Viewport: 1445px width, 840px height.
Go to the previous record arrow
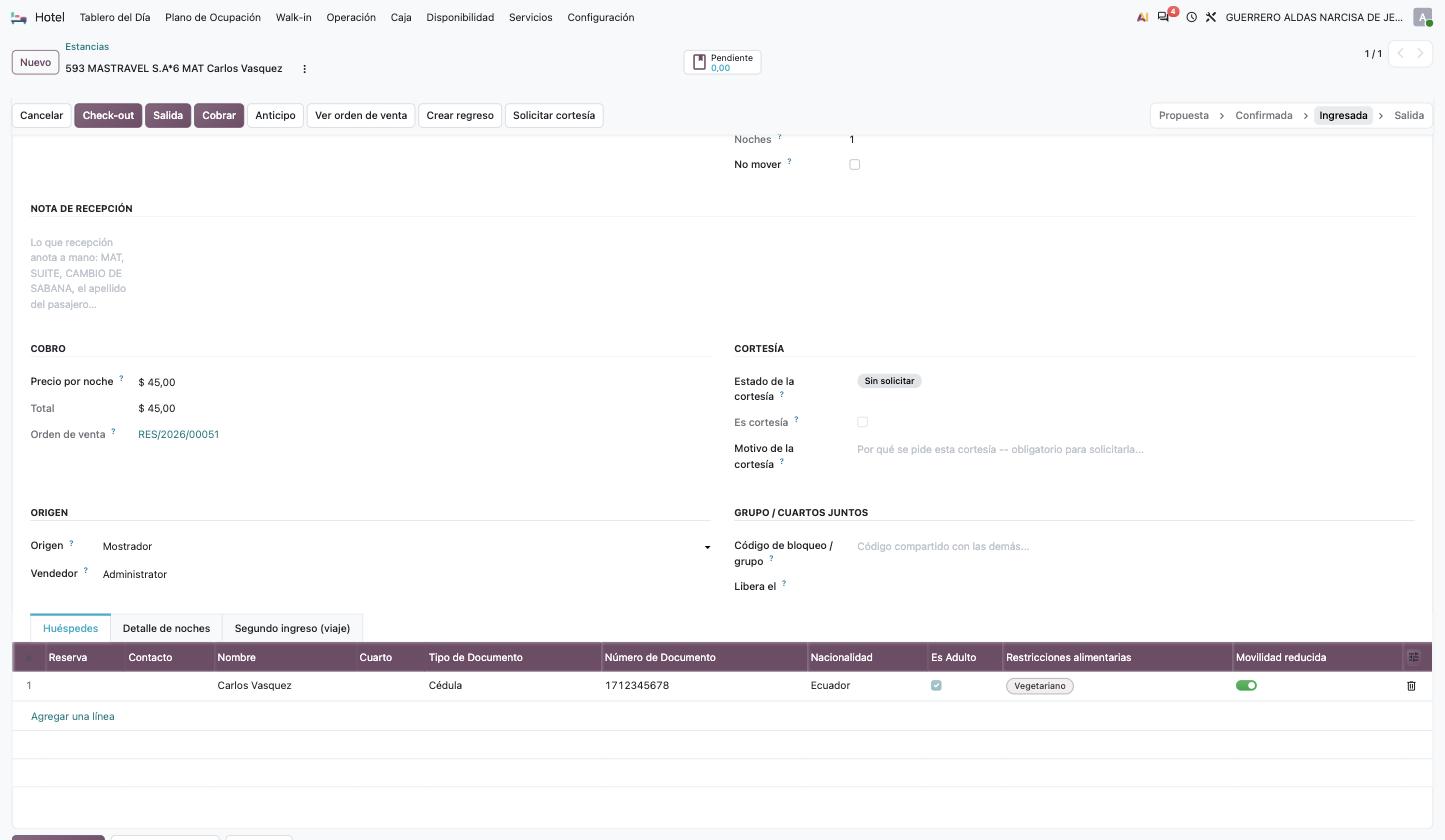1400,53
